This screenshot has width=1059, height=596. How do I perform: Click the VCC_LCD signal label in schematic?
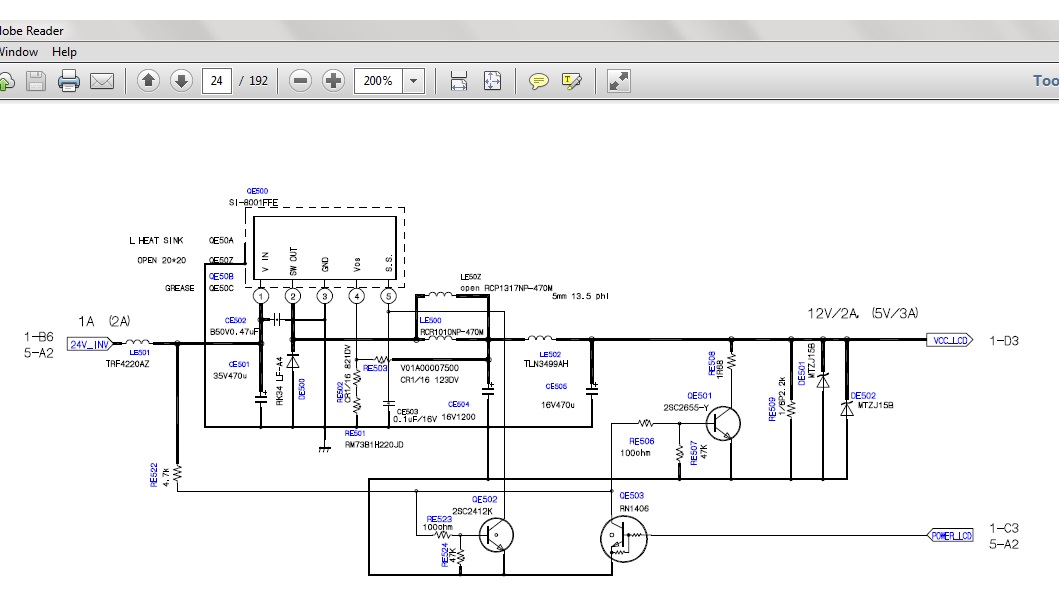(949, 340)
